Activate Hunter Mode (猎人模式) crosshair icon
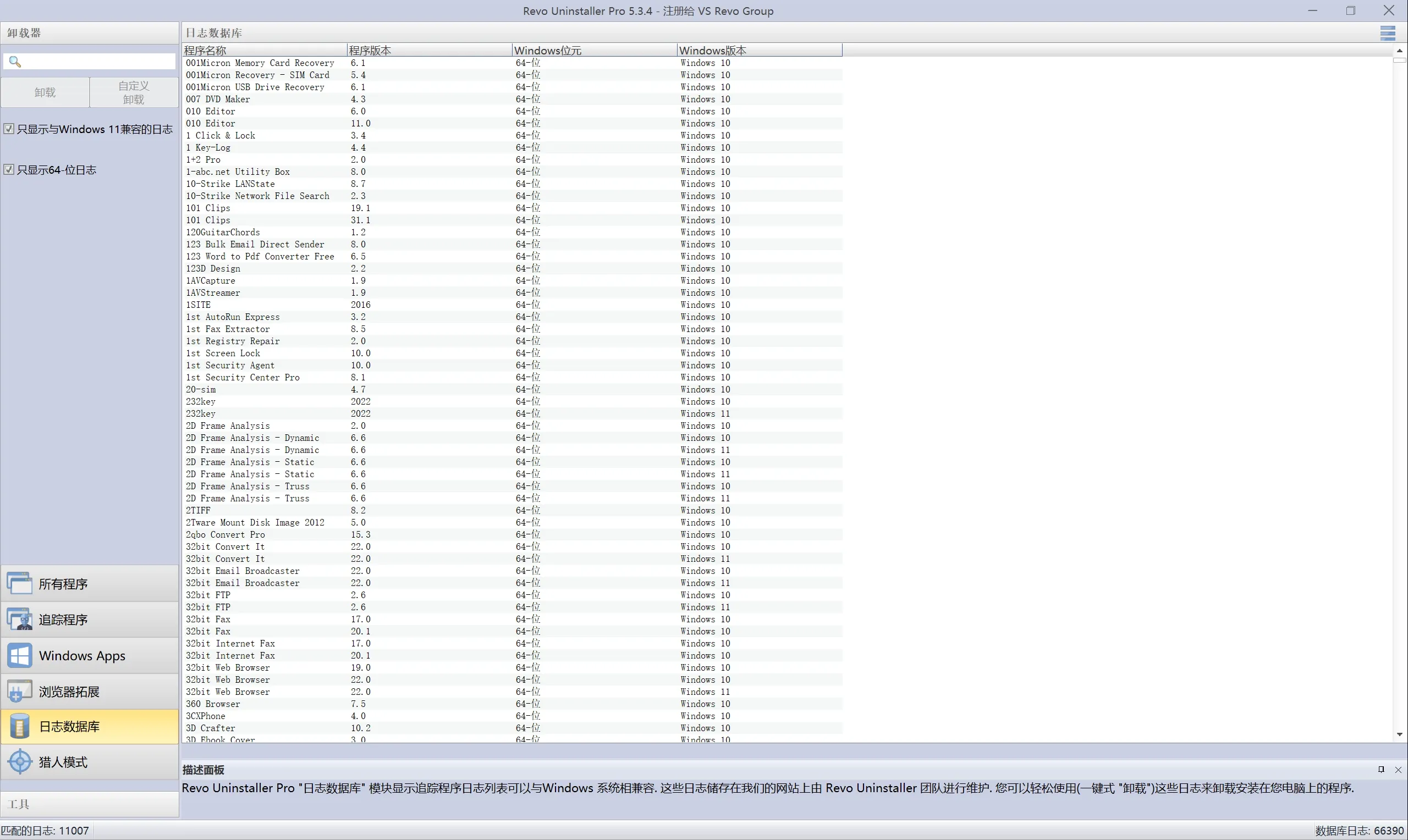This screenshot has height=840, width=1408. (20, 762)
